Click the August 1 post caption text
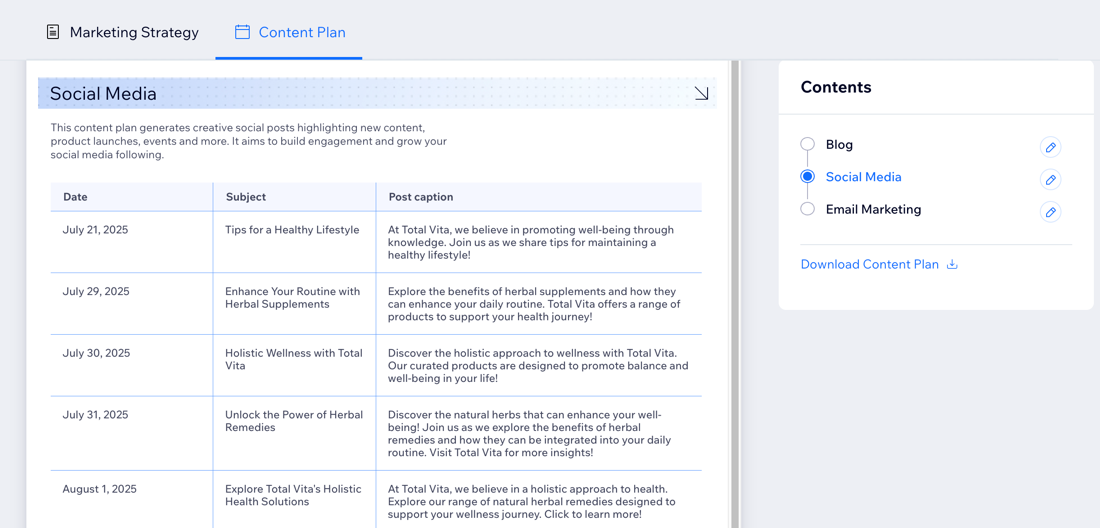 coord(532,501)
